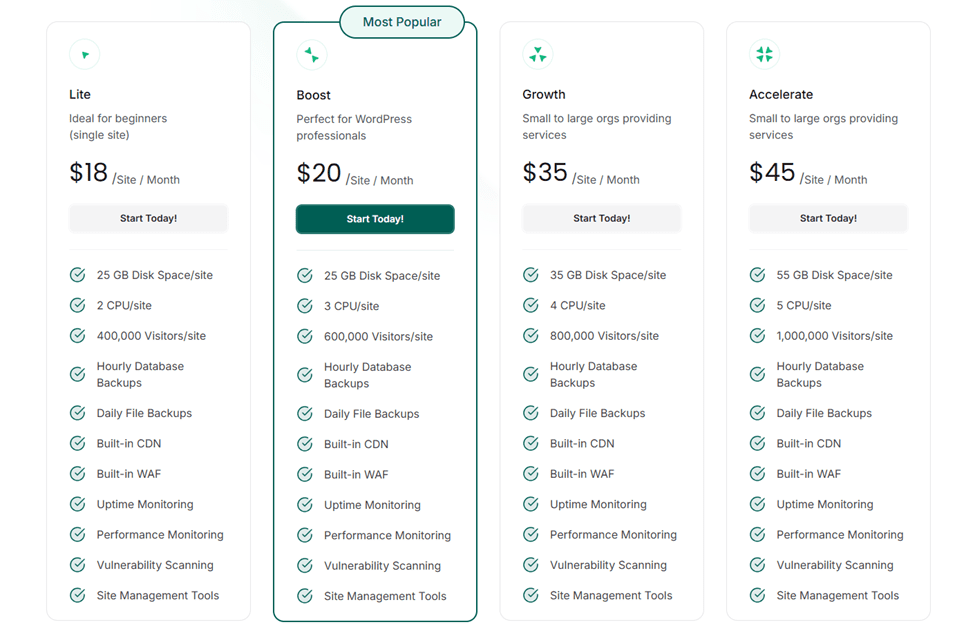
Task: Click Start Today on the Growth plan
Action: point(601,218)
